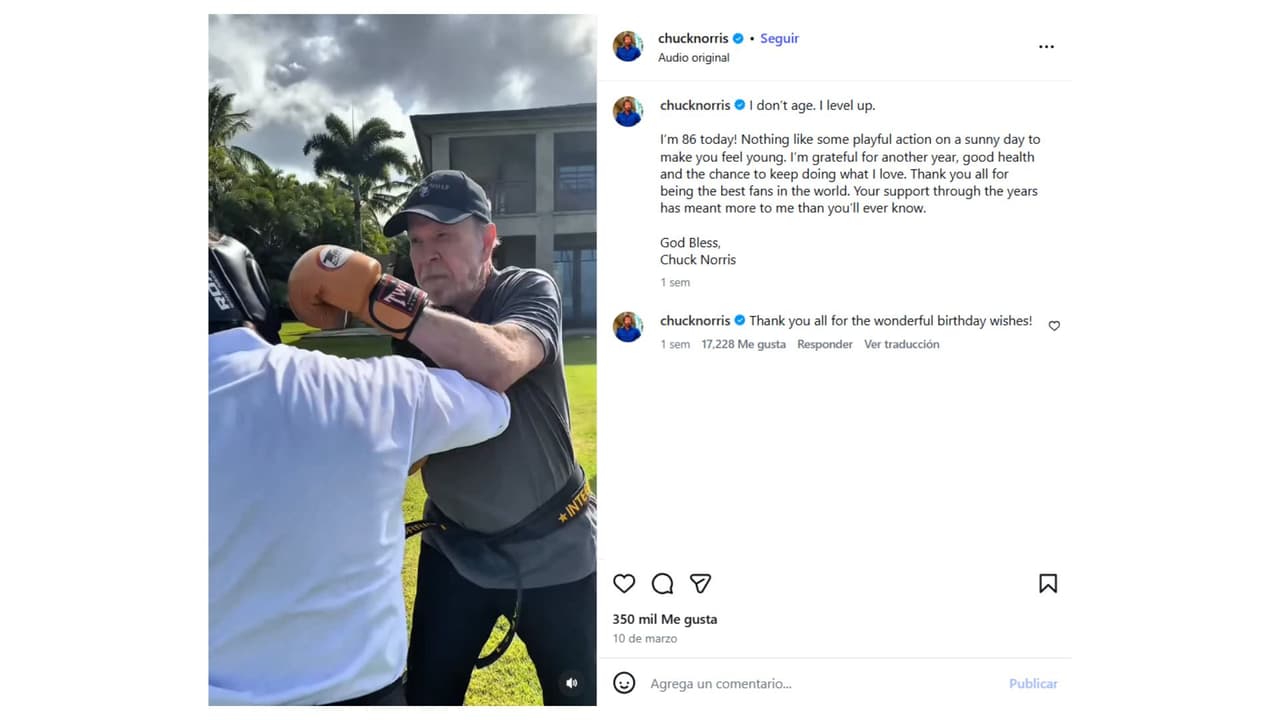Save the post with the bookmark icon
The width and height of the screenshot is (1280, 720).
(1048, 583)
